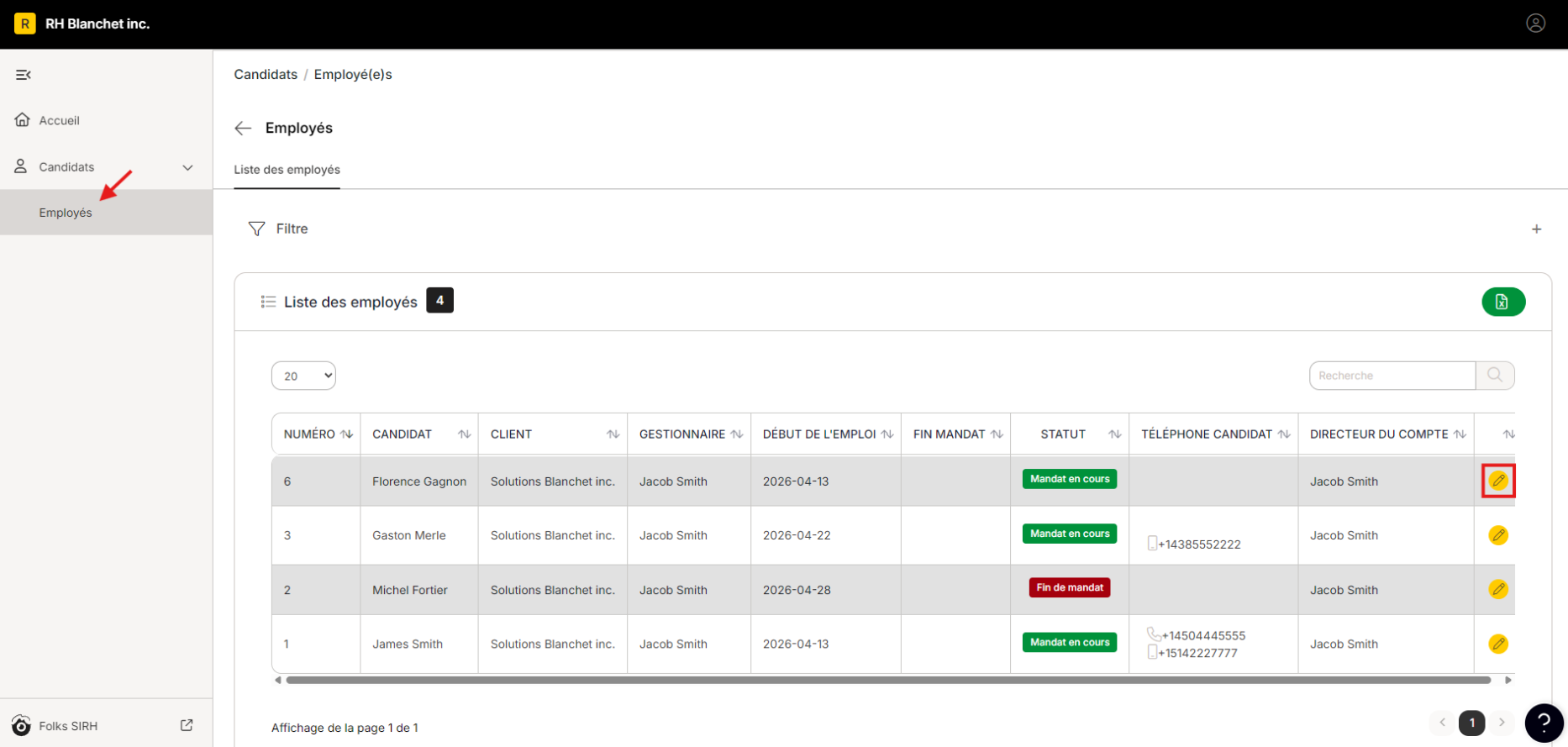Click Employé(e)s breadcrumb
The height and width of the screenshot is (747, 1568).
(x=353, y=74)
